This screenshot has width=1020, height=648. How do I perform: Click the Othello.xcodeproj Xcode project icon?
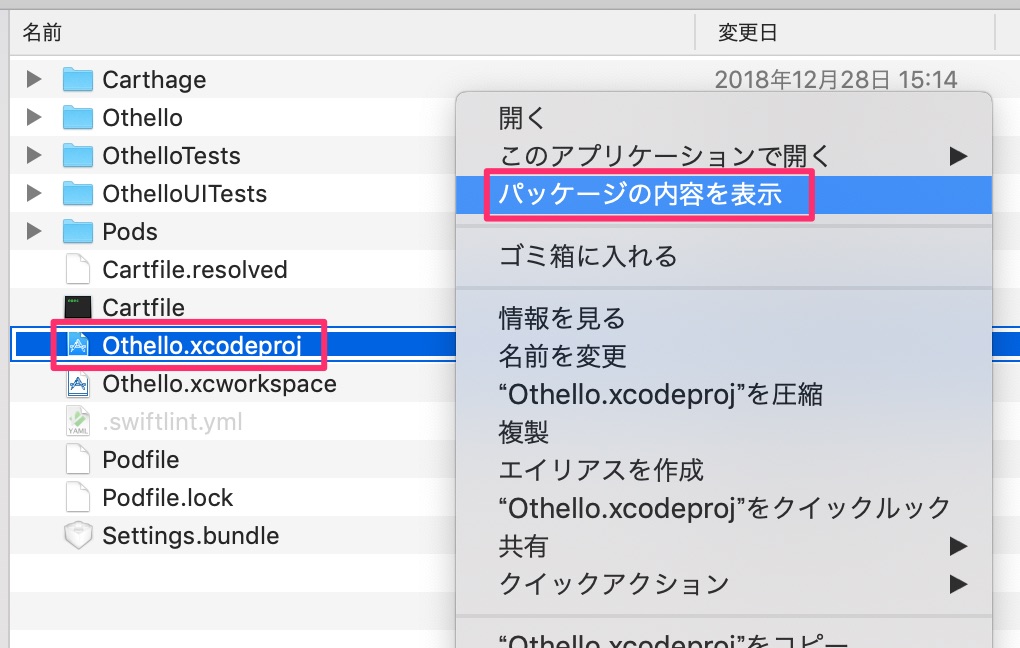pos(80,344)
